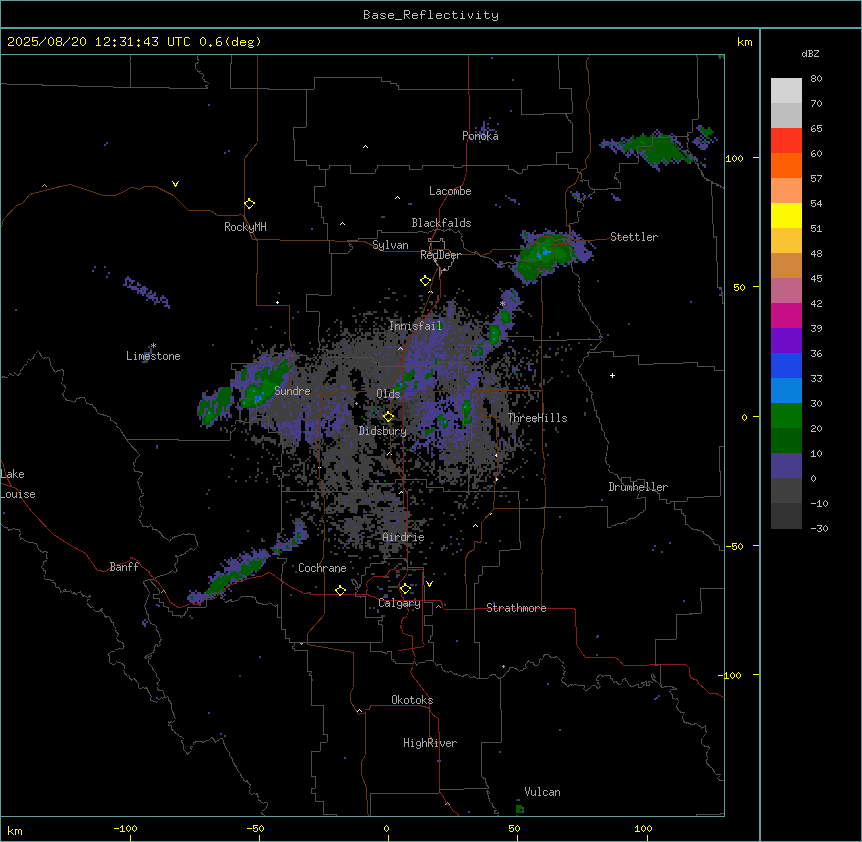Click the km unit label at top right
Screen dimensions: 862x842
(745, 42)
